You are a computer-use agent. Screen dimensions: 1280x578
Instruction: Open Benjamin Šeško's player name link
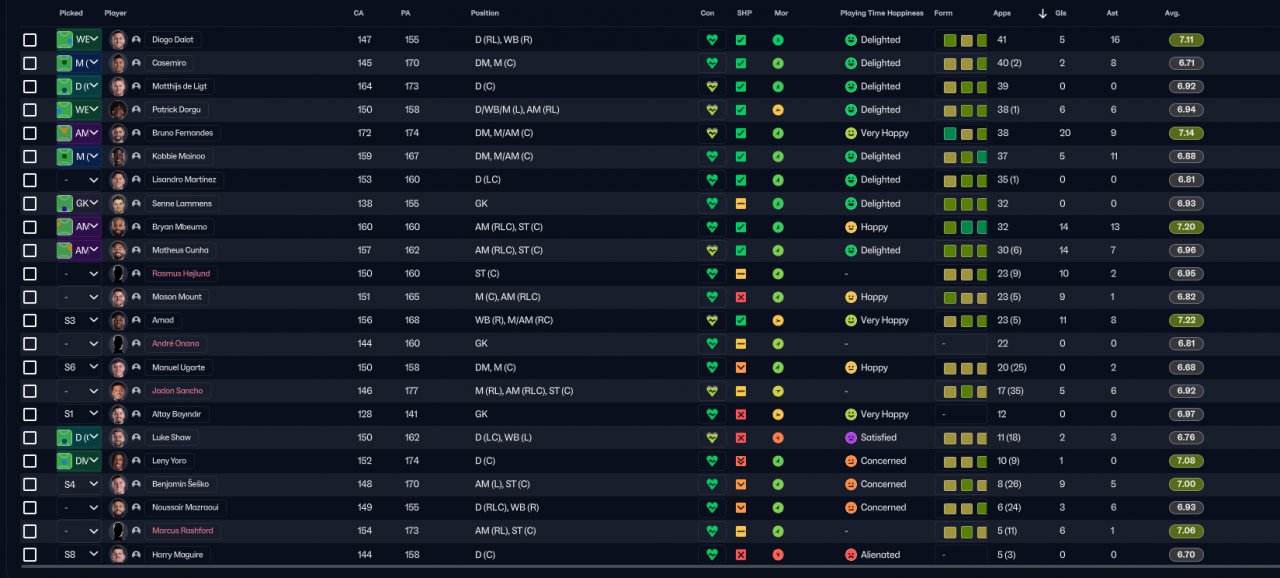click(x=180, y=484)
